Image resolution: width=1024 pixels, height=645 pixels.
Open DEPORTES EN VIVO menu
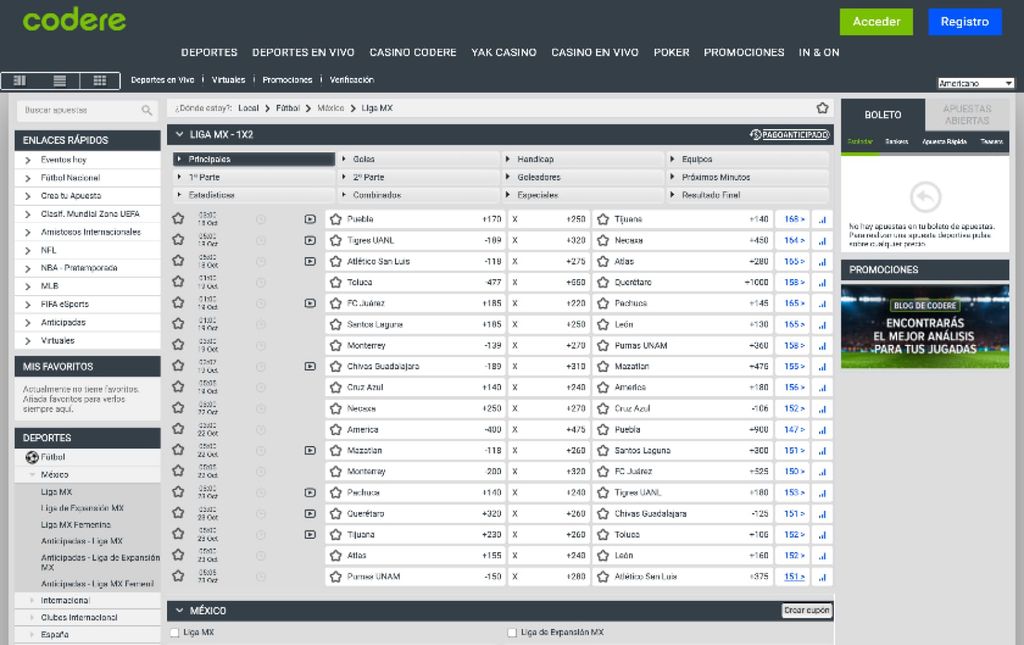(x=303, y=52)
